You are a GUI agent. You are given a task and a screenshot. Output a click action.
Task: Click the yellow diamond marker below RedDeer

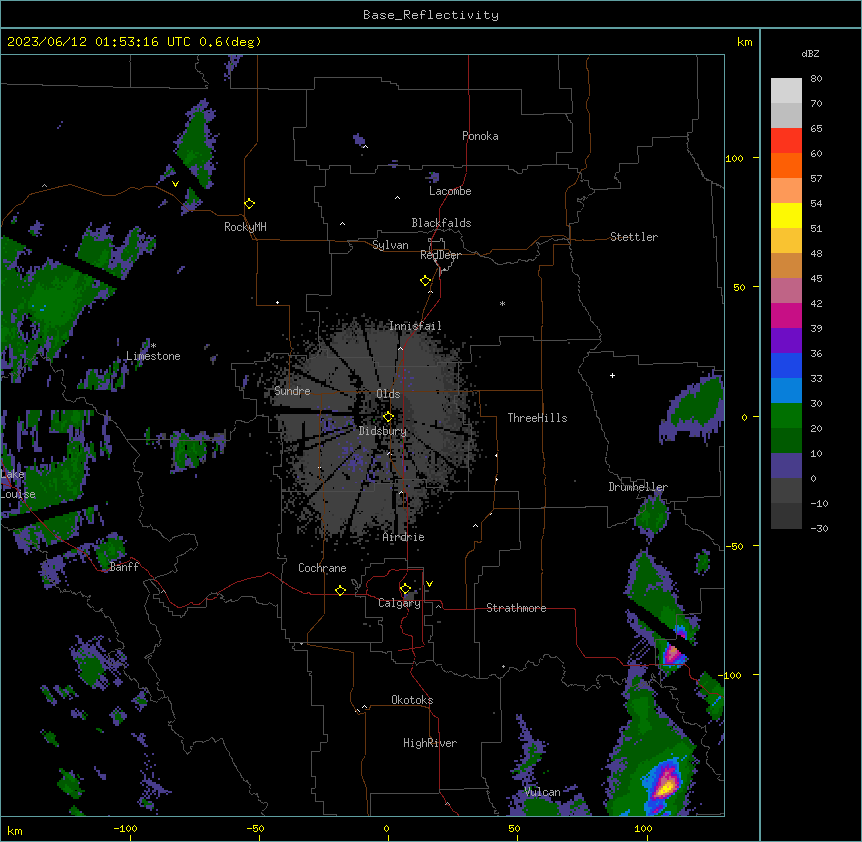coord(425,281)
